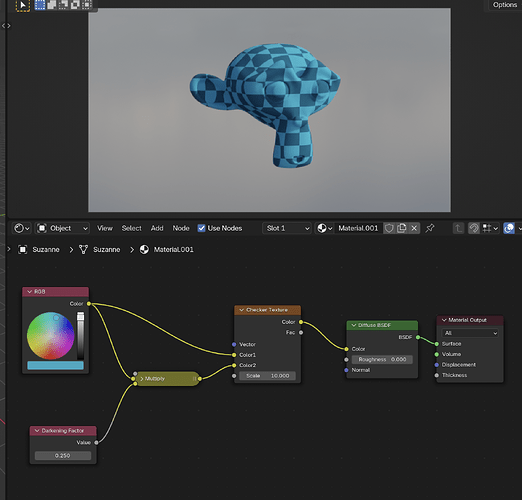Viewport: 522px width, 500px height.
Task: Toggle the pin node tree icon
Action: click(430, 228)
